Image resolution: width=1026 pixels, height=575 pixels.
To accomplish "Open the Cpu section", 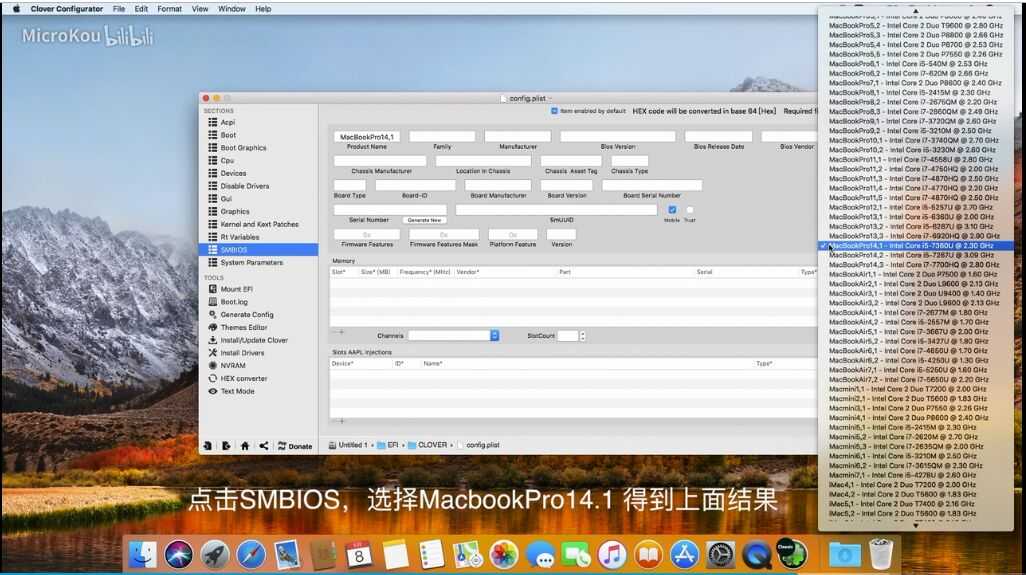I will point(227,160).
